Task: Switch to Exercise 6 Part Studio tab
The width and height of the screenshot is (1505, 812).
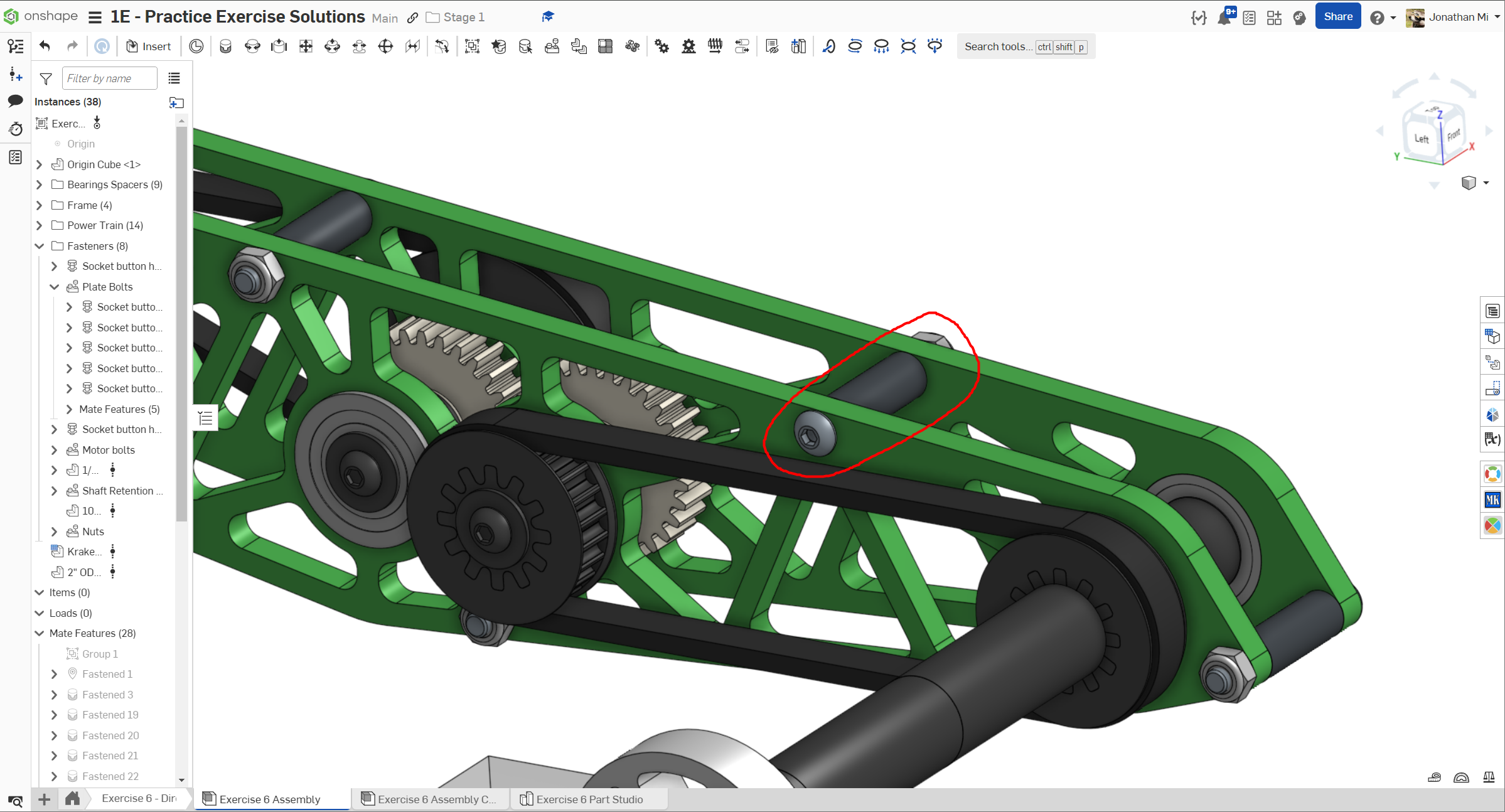Action: 589,799
